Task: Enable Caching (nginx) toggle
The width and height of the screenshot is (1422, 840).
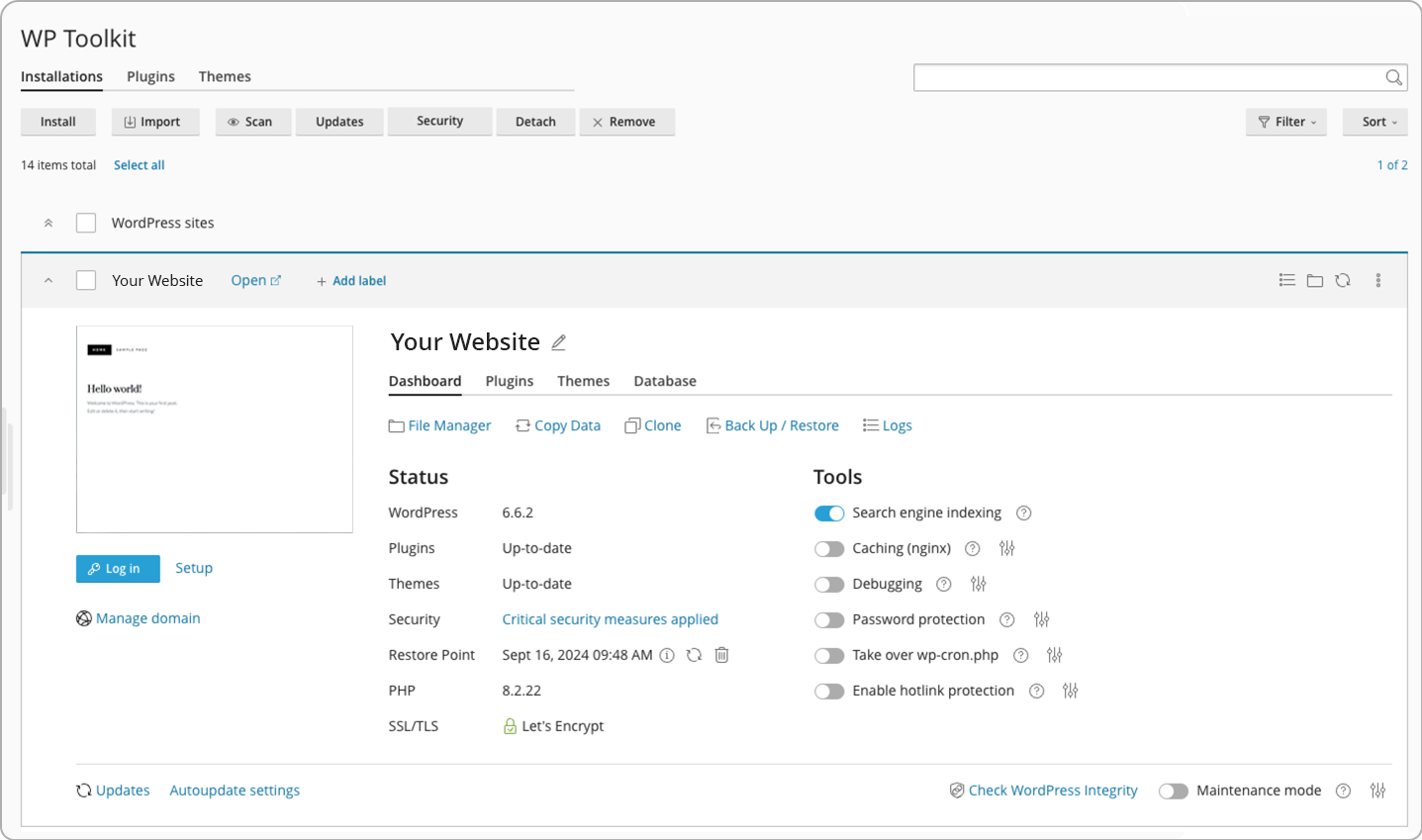Action: coord(829,549)
